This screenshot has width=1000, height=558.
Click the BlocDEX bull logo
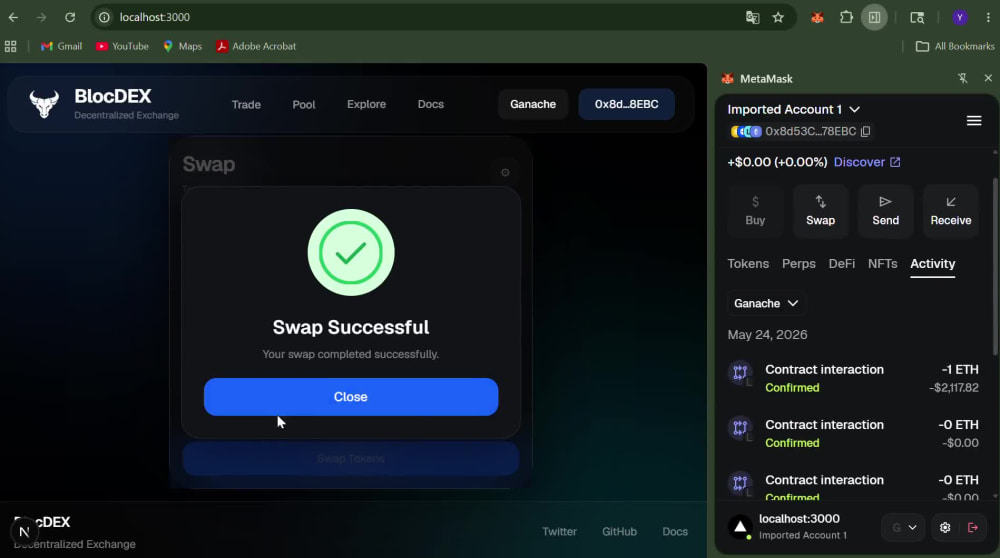[44, 103]
